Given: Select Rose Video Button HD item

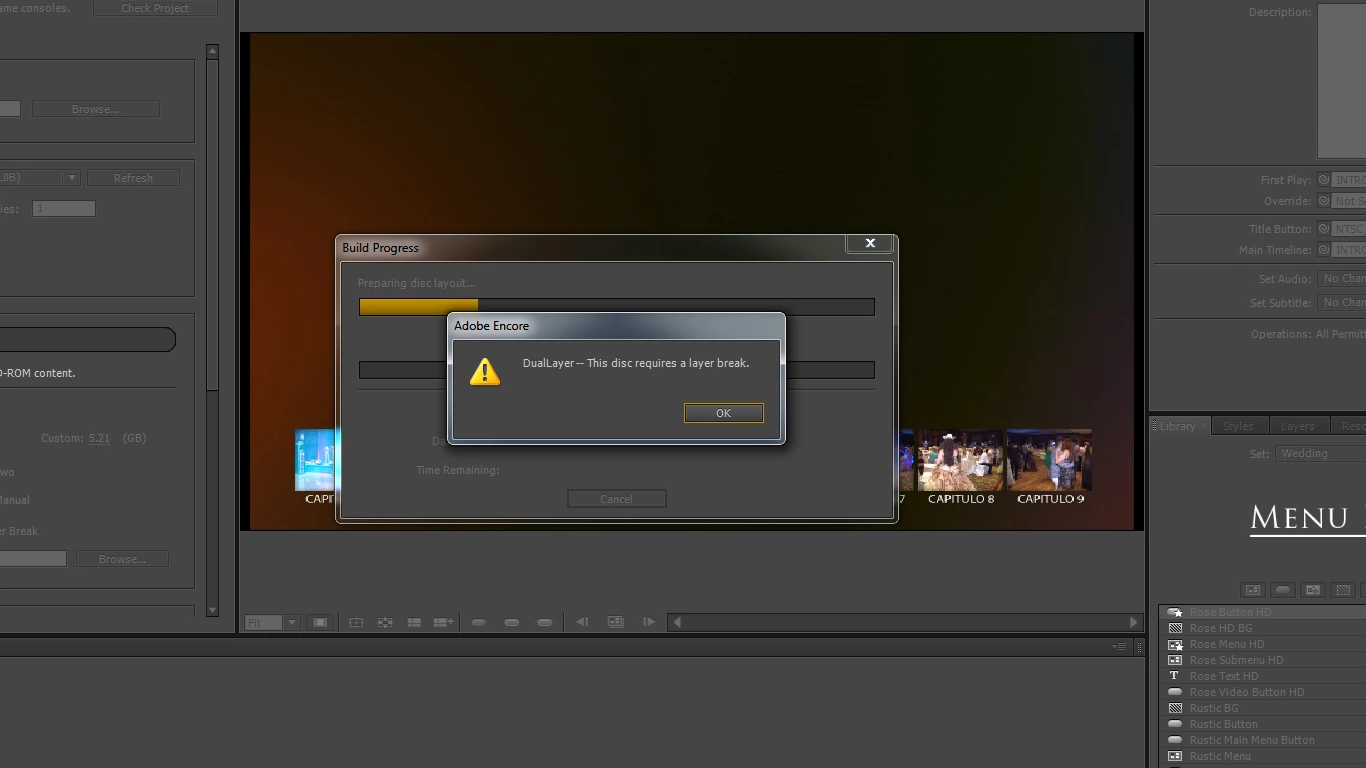Looking at the screenshot, I should (1262, 692).
